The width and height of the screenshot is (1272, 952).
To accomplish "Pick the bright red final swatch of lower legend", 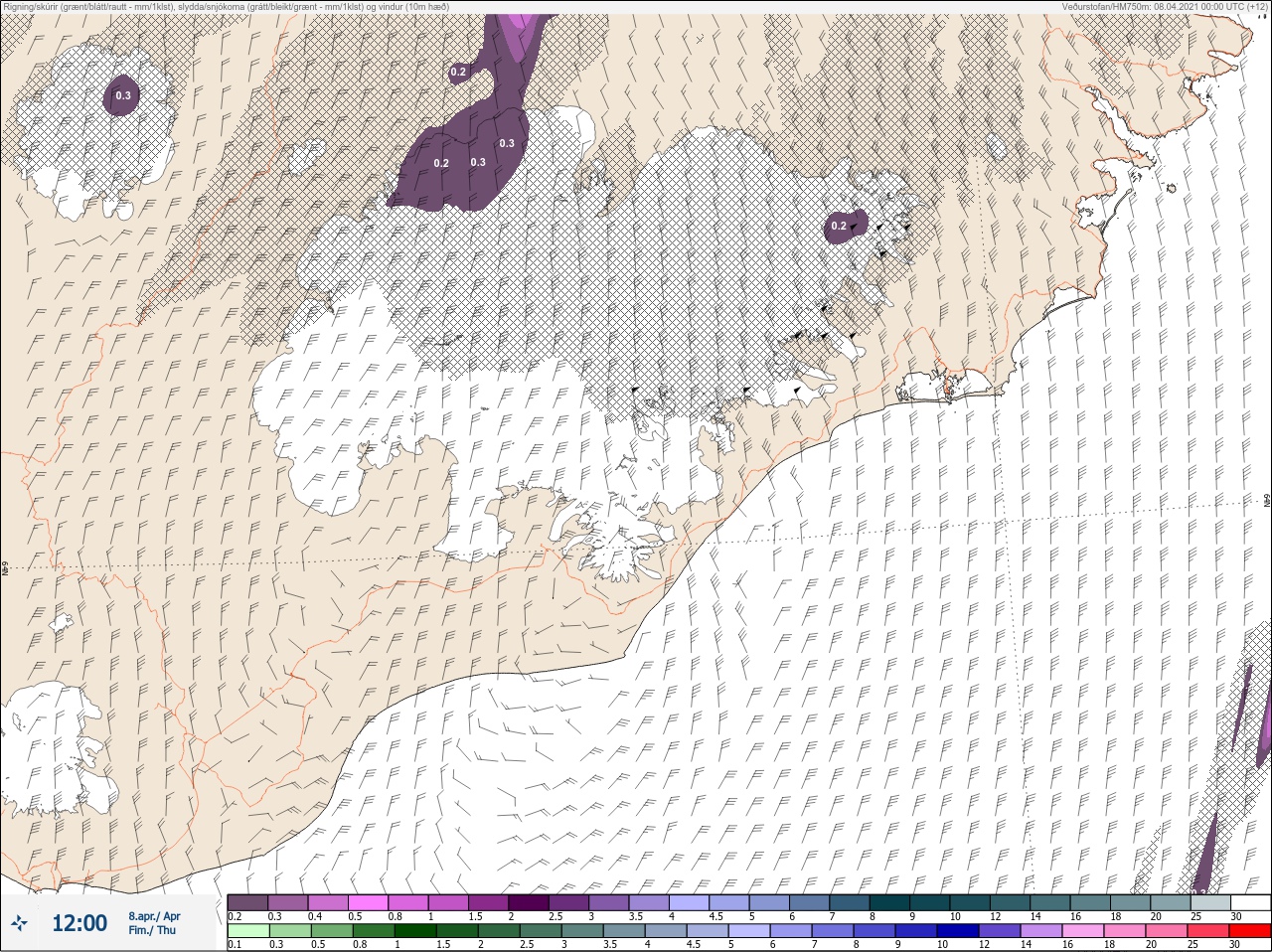I will [1249, 931].
